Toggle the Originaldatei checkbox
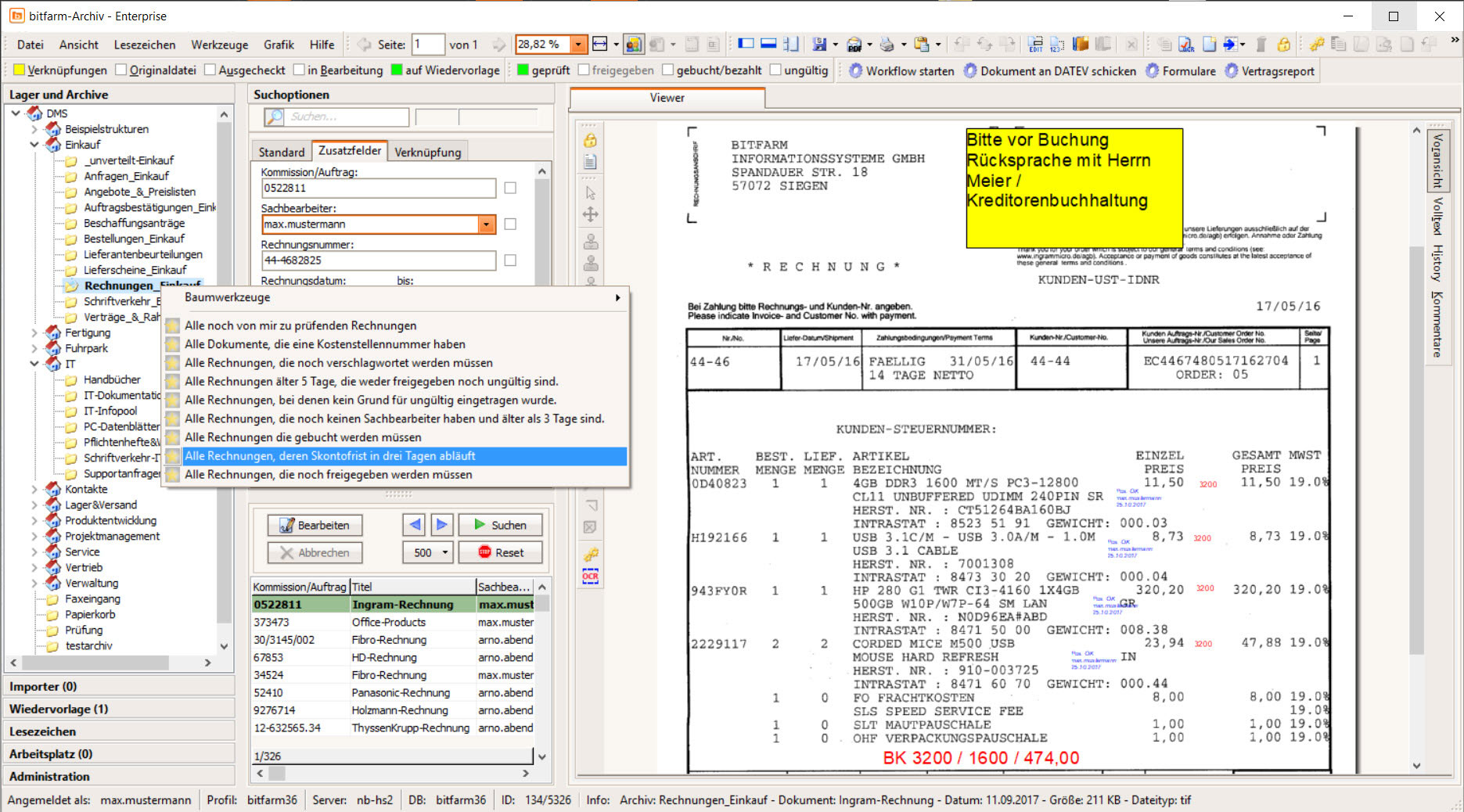1464x812 pixels. (121, 70)
